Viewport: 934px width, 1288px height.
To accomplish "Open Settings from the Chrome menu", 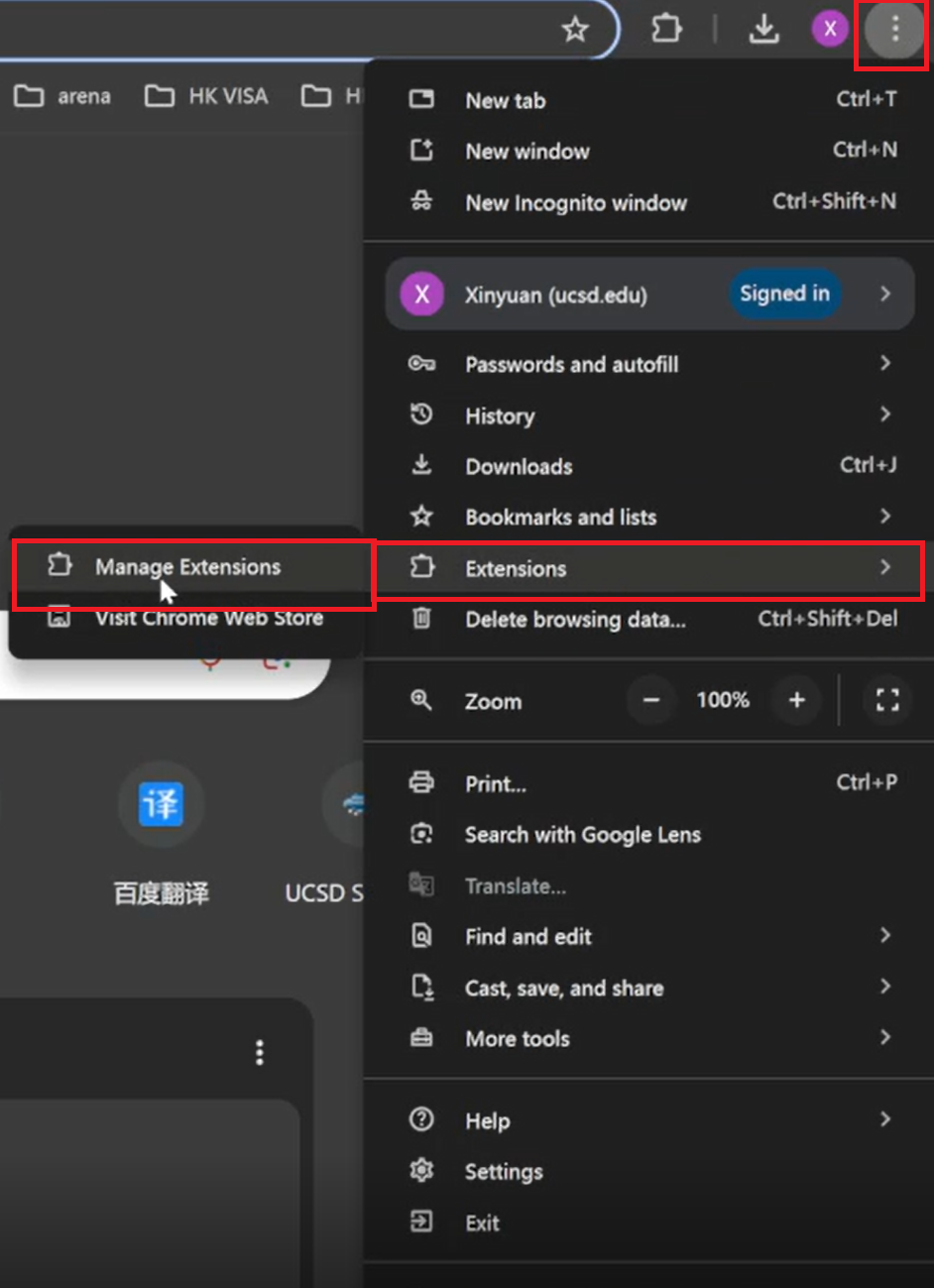I will pyautogui.click(x=504, y=1172).
